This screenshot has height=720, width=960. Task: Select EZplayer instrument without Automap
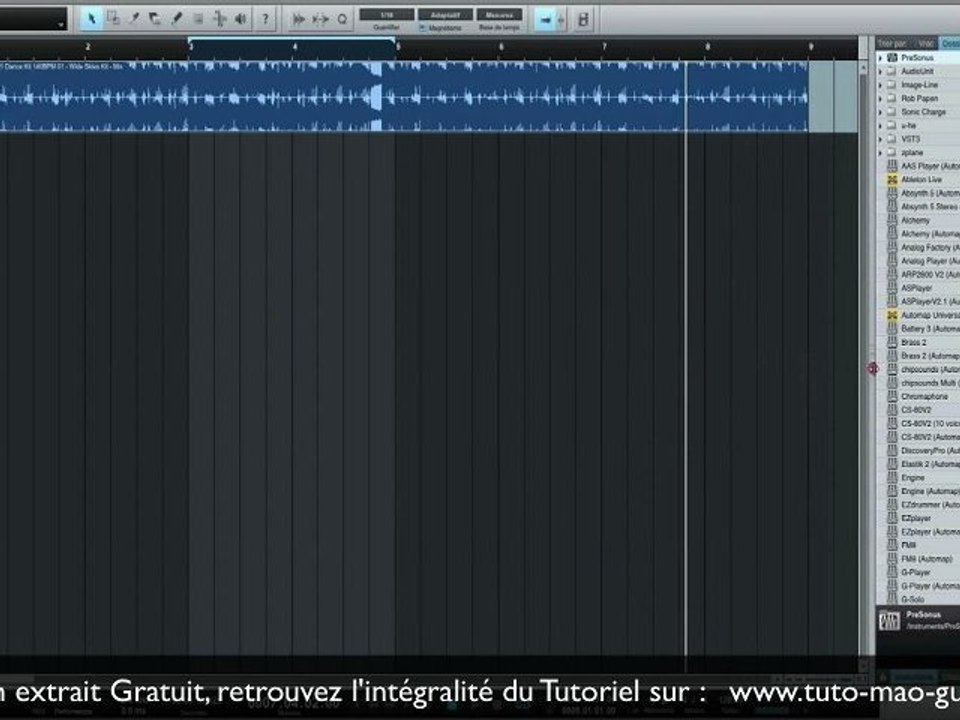point(916,518)
